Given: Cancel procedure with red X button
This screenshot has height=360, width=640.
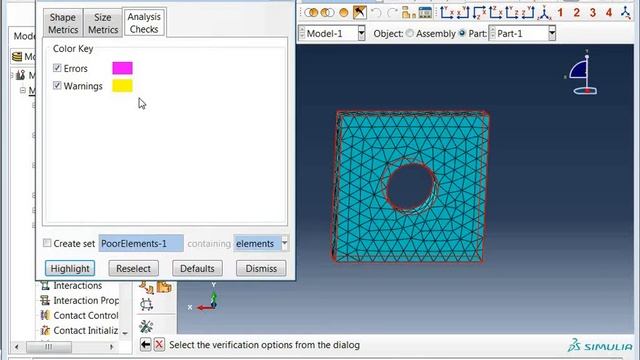Looking at the screenshot, I should click(x=159, y=345).
